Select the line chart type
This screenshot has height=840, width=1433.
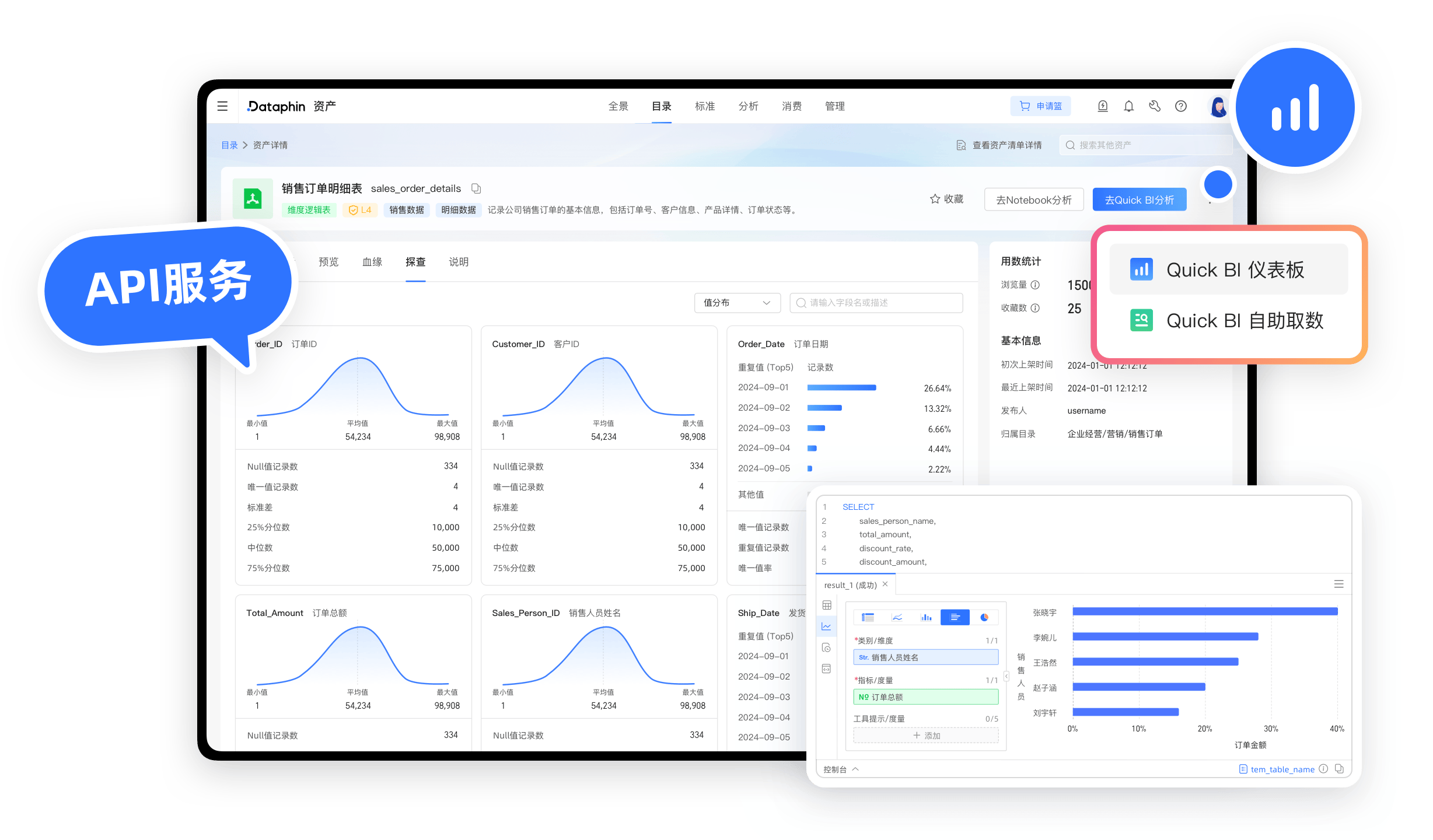[x=897, y=617]
